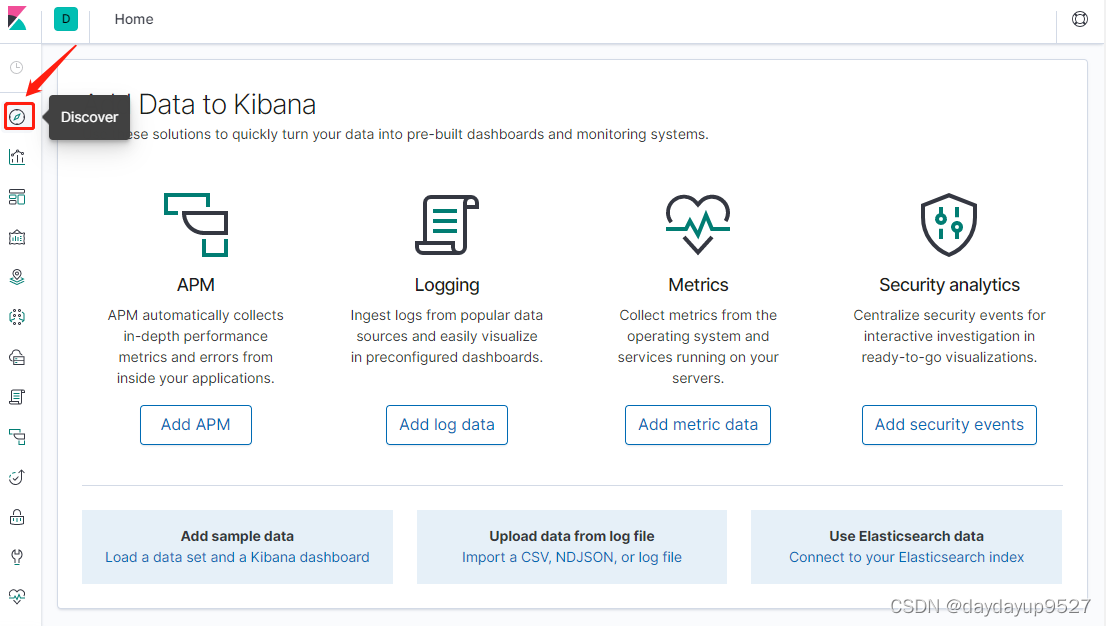Viewport: 1106px width, 626px height.
Task: Click the Add log data button
Action: point(447,425)
